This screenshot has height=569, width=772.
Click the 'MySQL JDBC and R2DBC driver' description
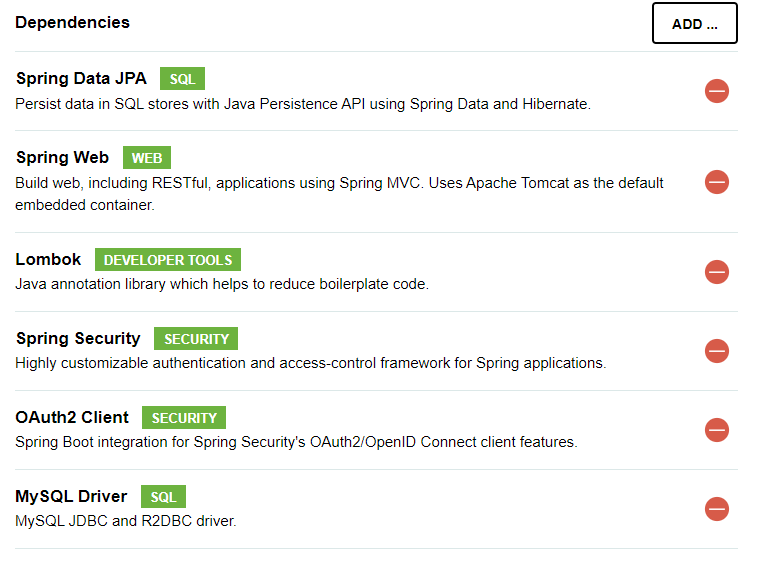126,521
